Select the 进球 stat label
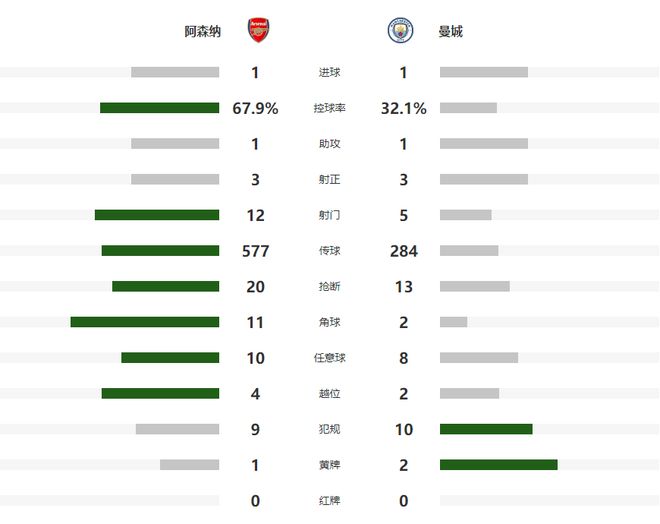The height and width of the screenshot is (524, 660). (329, 72)
